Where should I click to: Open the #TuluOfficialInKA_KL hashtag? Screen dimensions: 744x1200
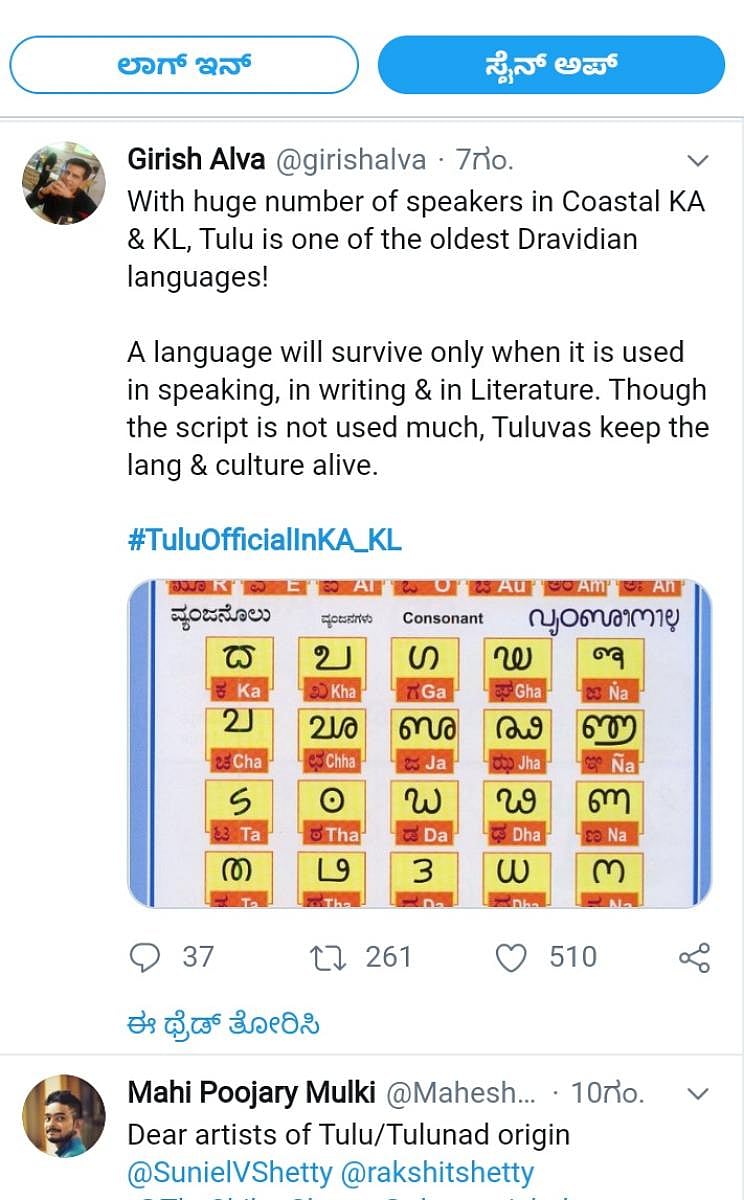coord(263,539)
